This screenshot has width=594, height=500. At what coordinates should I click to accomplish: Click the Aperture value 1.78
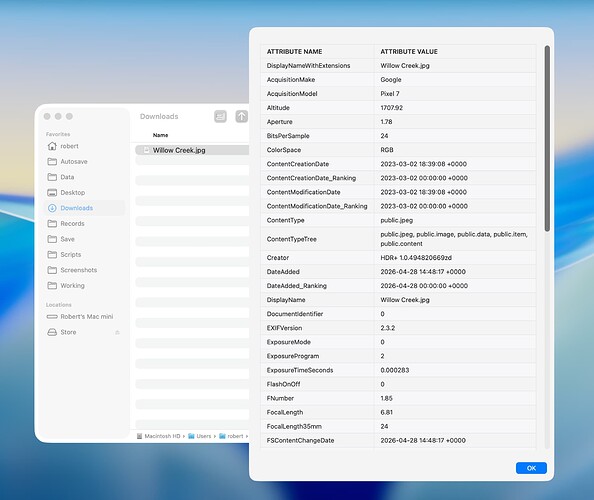click(386, 122)
